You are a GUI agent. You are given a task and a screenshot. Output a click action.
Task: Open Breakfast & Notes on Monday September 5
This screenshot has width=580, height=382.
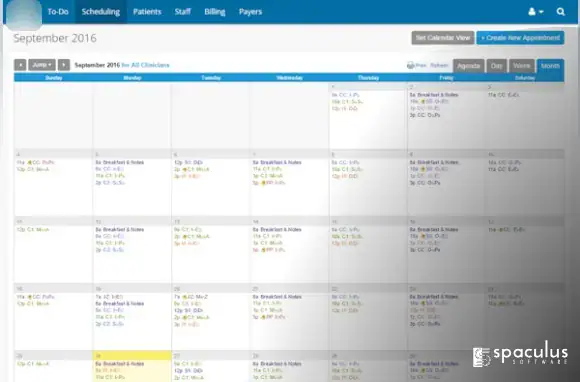119,162
